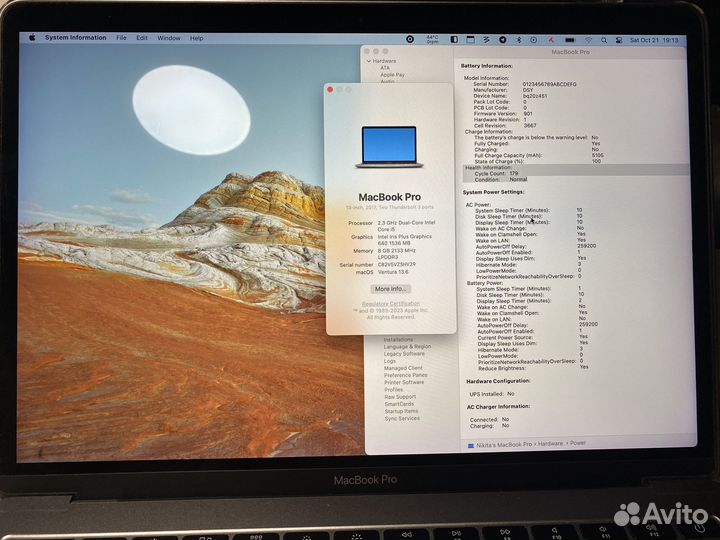Open the Bluetooth menu bar icon

click(519, 40)
